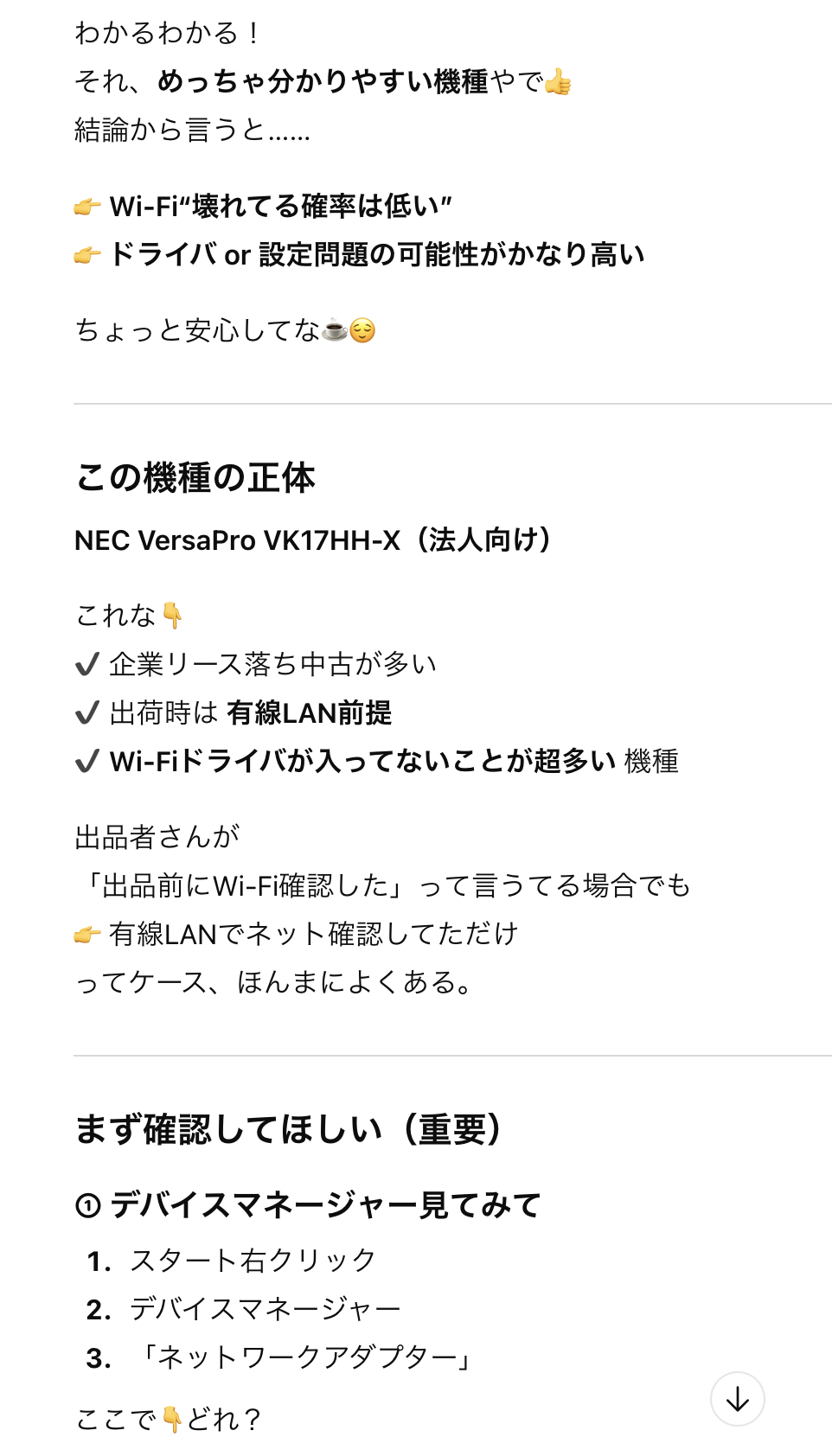Viewport: 832px width, 1456px height.
Task: Click the pointing-hand emoji before 有線LANでネット確認
Action: [87, 935]
